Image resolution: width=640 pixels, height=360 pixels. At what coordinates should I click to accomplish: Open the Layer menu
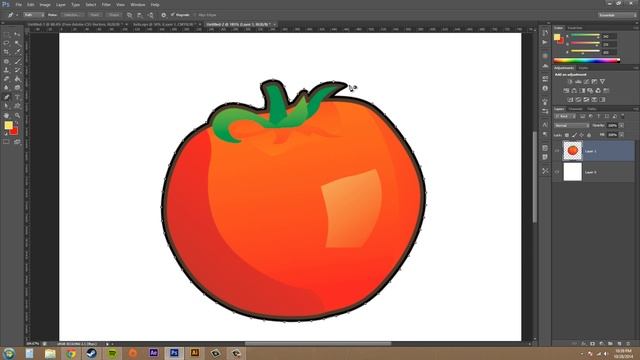(60, 5)
